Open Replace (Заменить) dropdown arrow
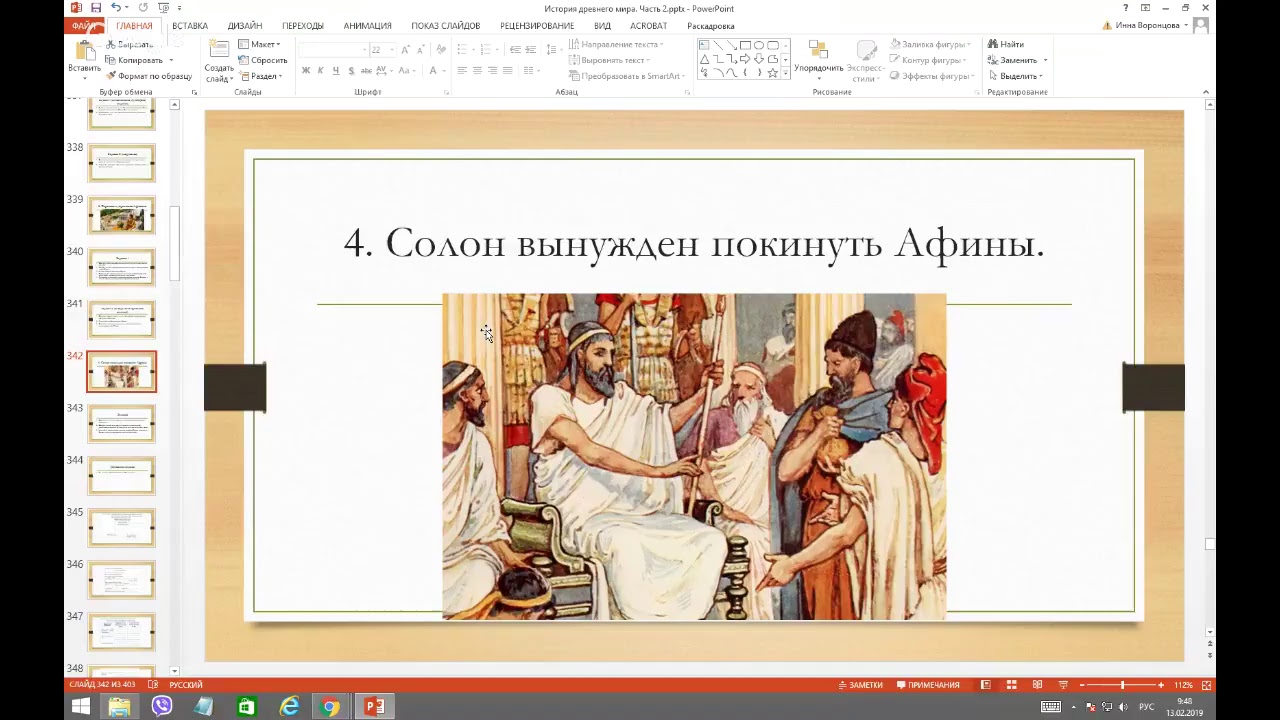The height and width of the screenshot is (720, 1280). coord(1045,60)
